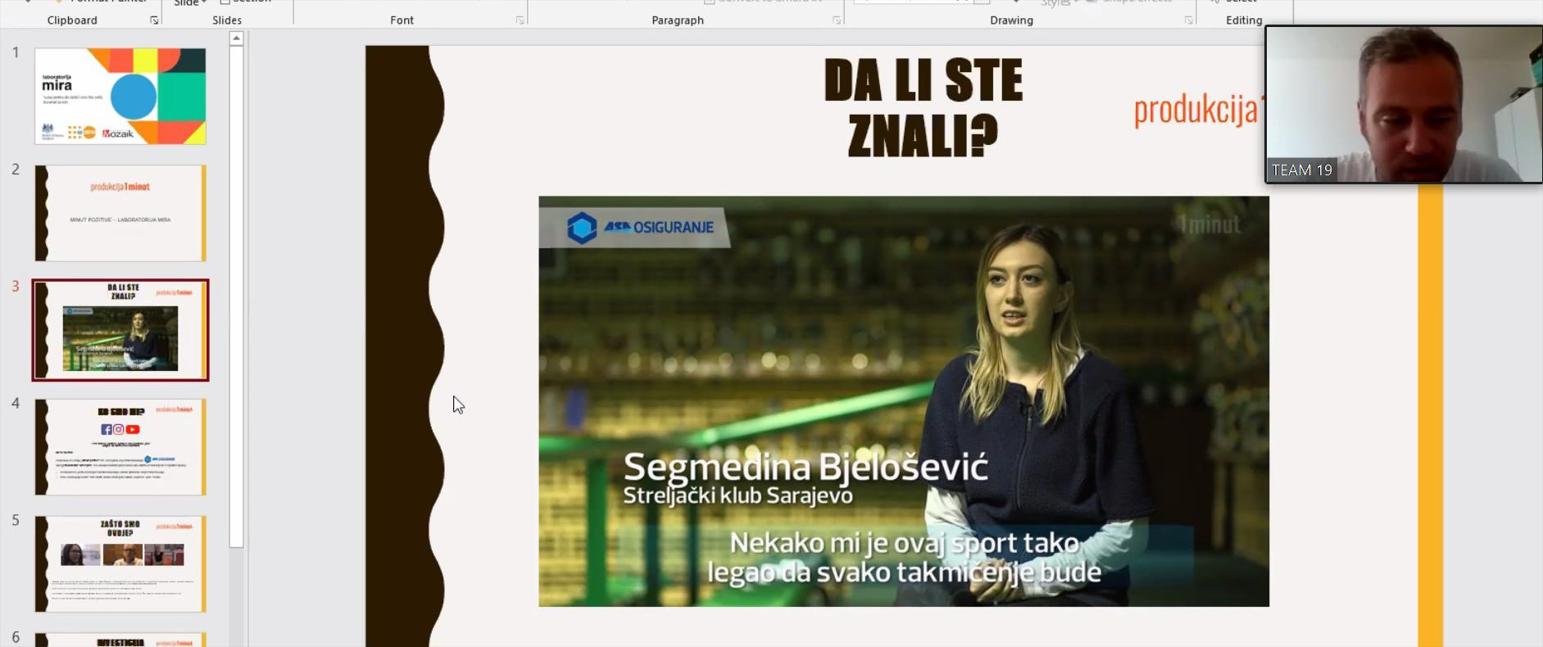Click the subtitle Nekako mi je ovaj sport tako
Viewport: 1543px width, 647px height.
904,543
